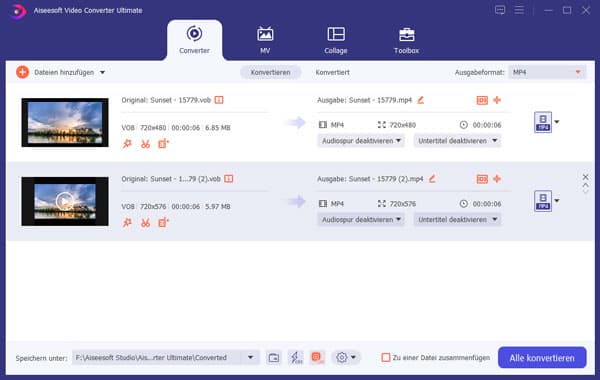Enable 'Zu einer Datei zusammenfügen' checkbox
The height and width of the screenshot is (380, 600).
tap(386, 358)
